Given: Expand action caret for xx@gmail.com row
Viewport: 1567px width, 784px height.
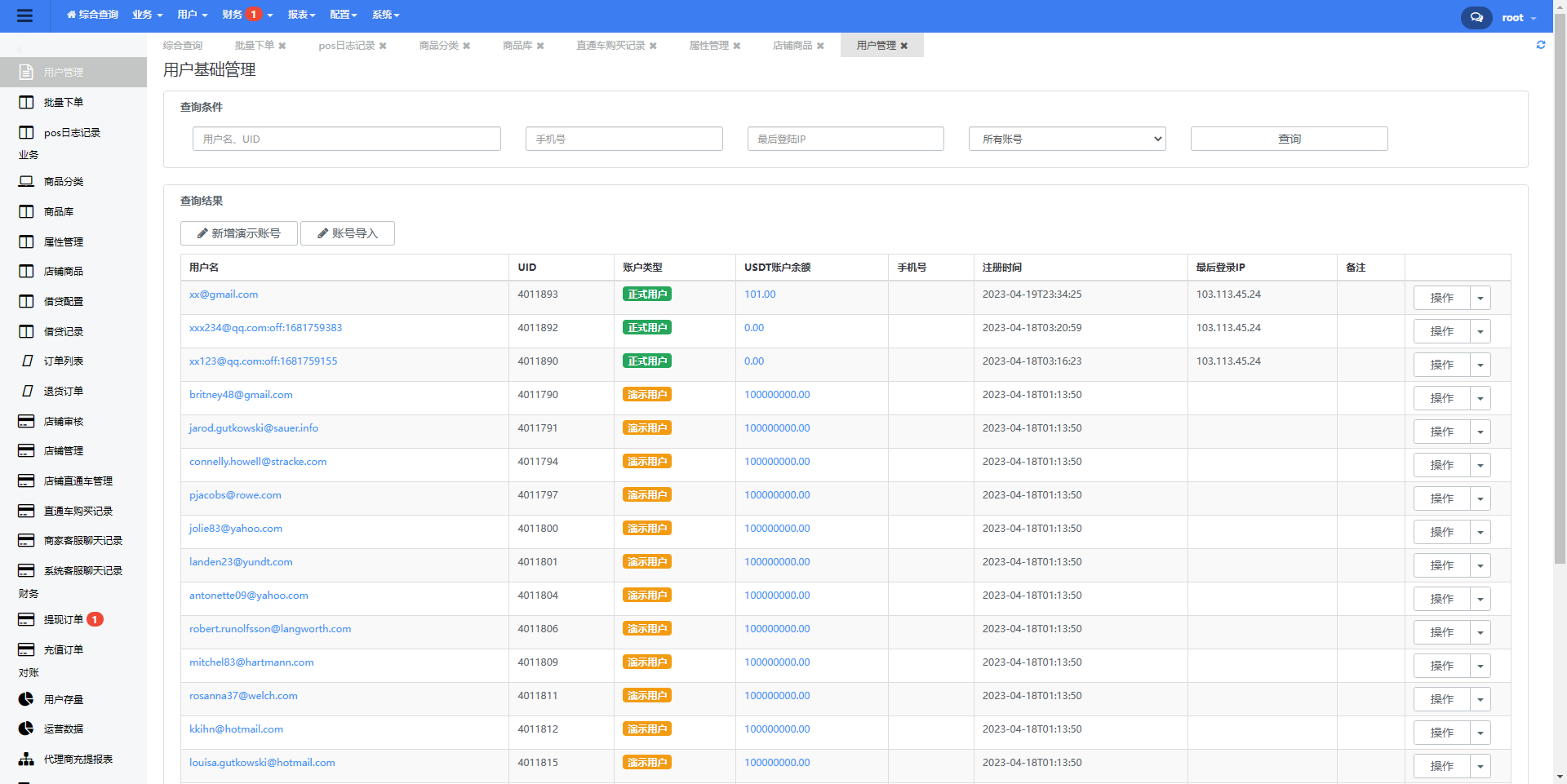Looking at the screenshot, I should 1480,298.
